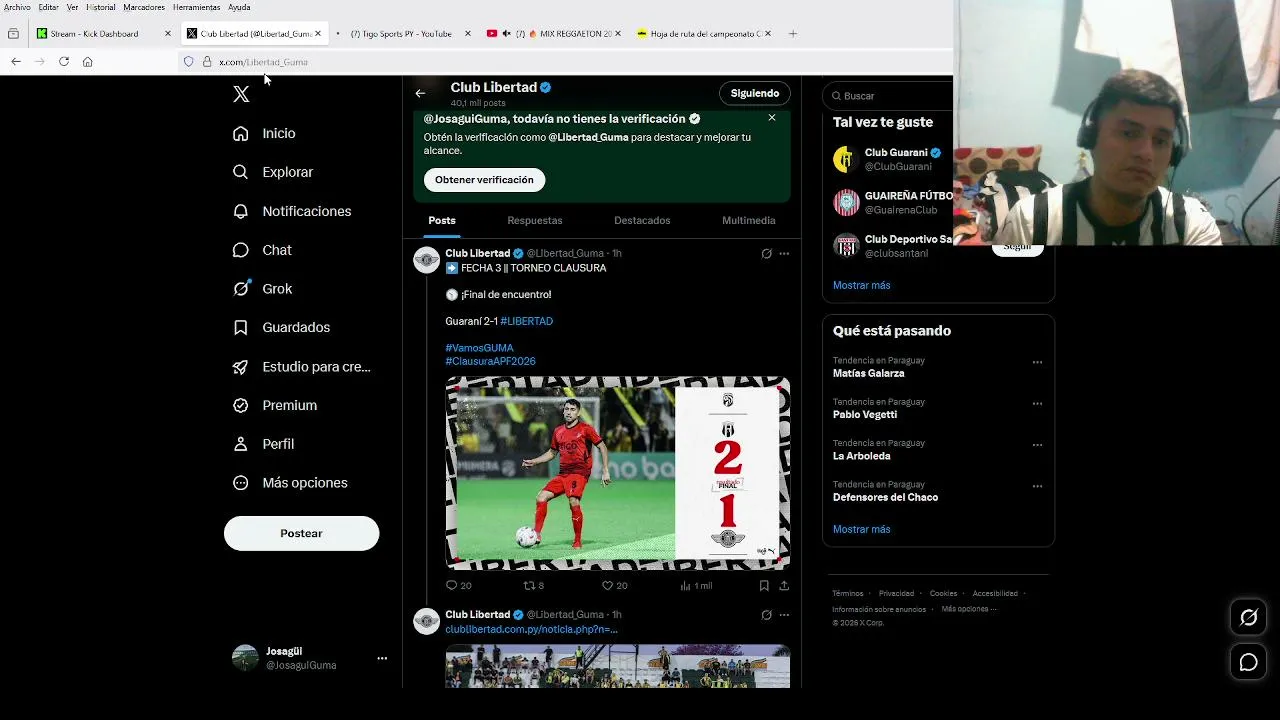Viewport: 1280px width, 720px height.
Task: Switch to the Destacados tab
Action: click(x=642, y=220)
